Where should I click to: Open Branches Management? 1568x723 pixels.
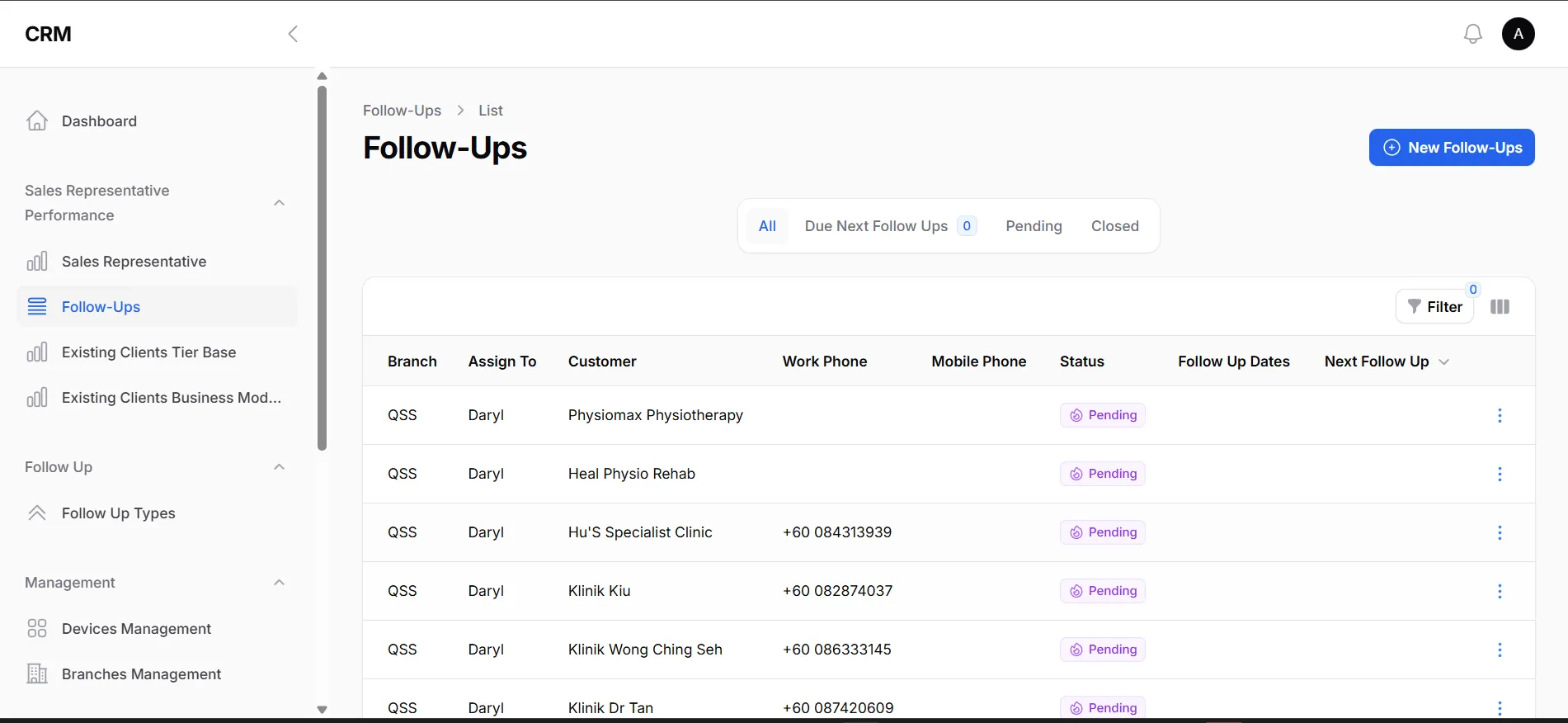tap(157, 674)
